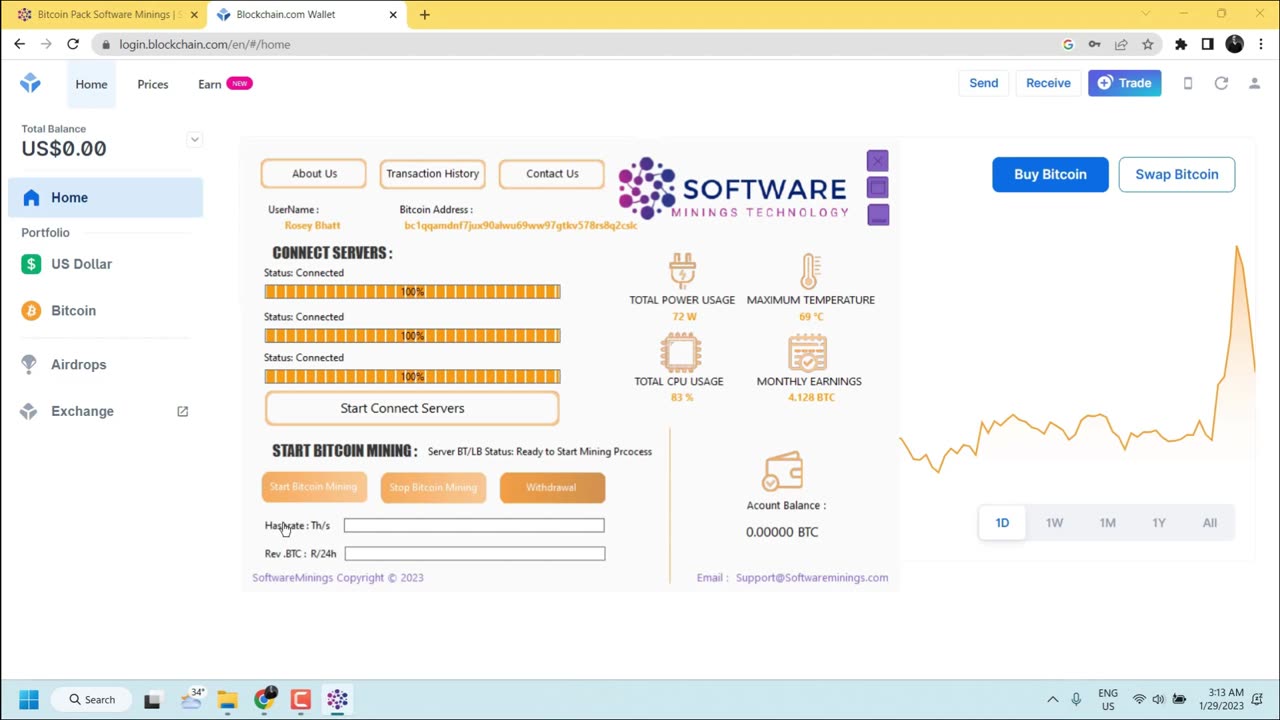Click the Maximum Temperature thermometer icon

point(810,271)
